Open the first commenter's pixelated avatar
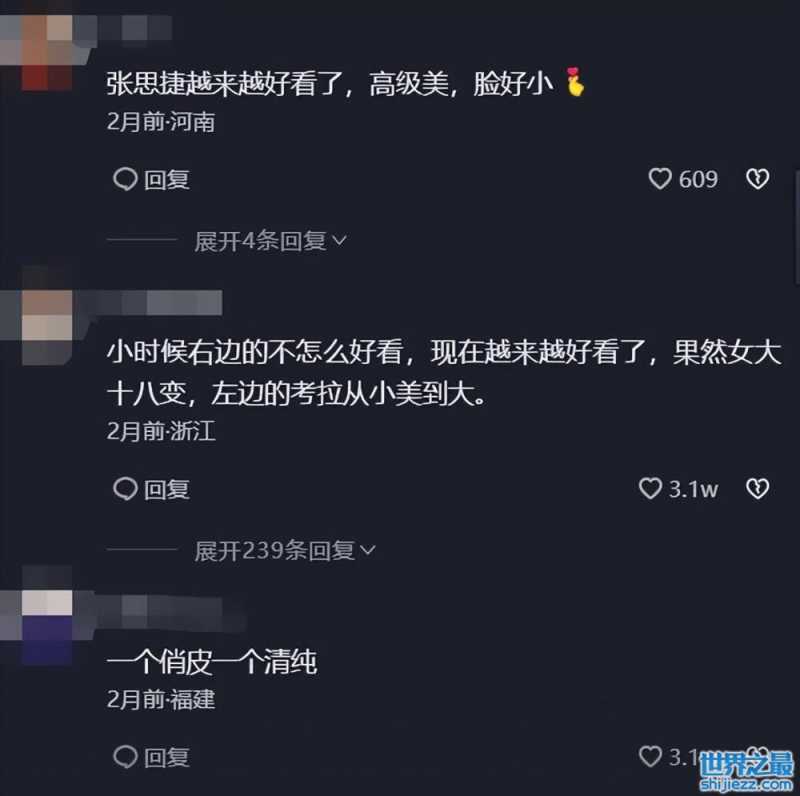Screen dimensions: 800x796 (47, 52)
